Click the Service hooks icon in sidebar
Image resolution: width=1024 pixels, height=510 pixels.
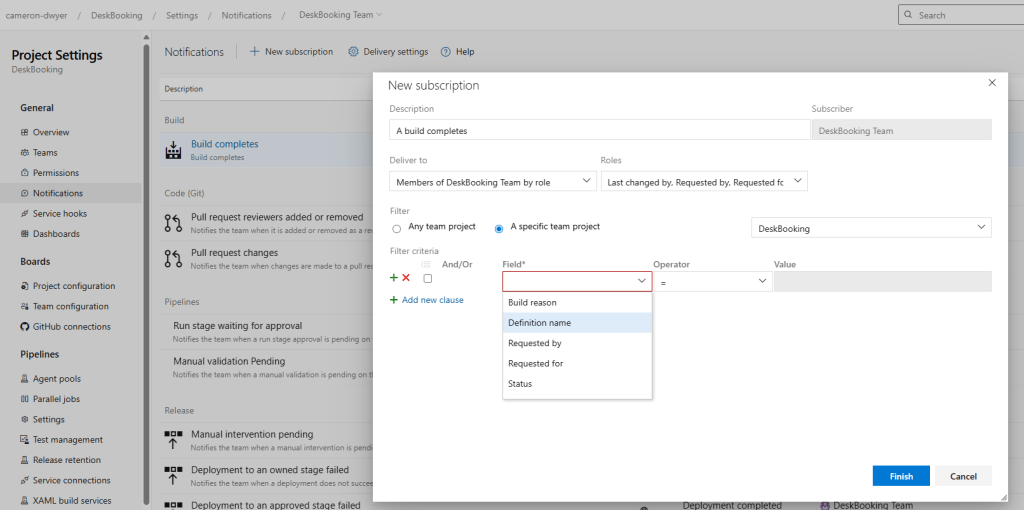[x=25, y=214]
